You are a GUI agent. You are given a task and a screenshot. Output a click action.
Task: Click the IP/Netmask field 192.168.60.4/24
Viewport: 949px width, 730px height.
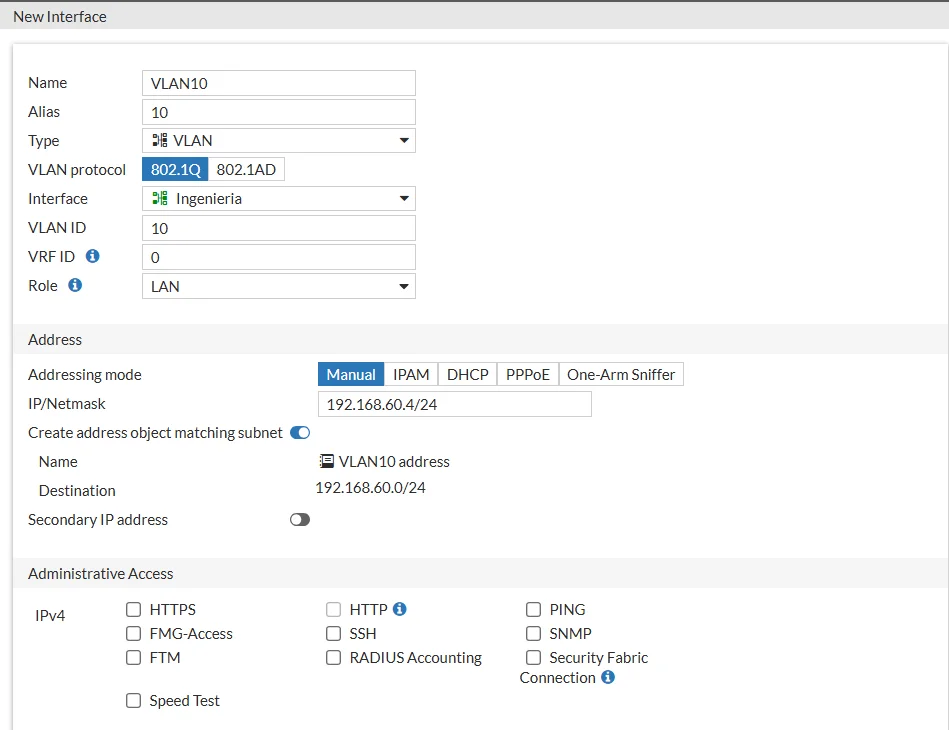(455, 404)
